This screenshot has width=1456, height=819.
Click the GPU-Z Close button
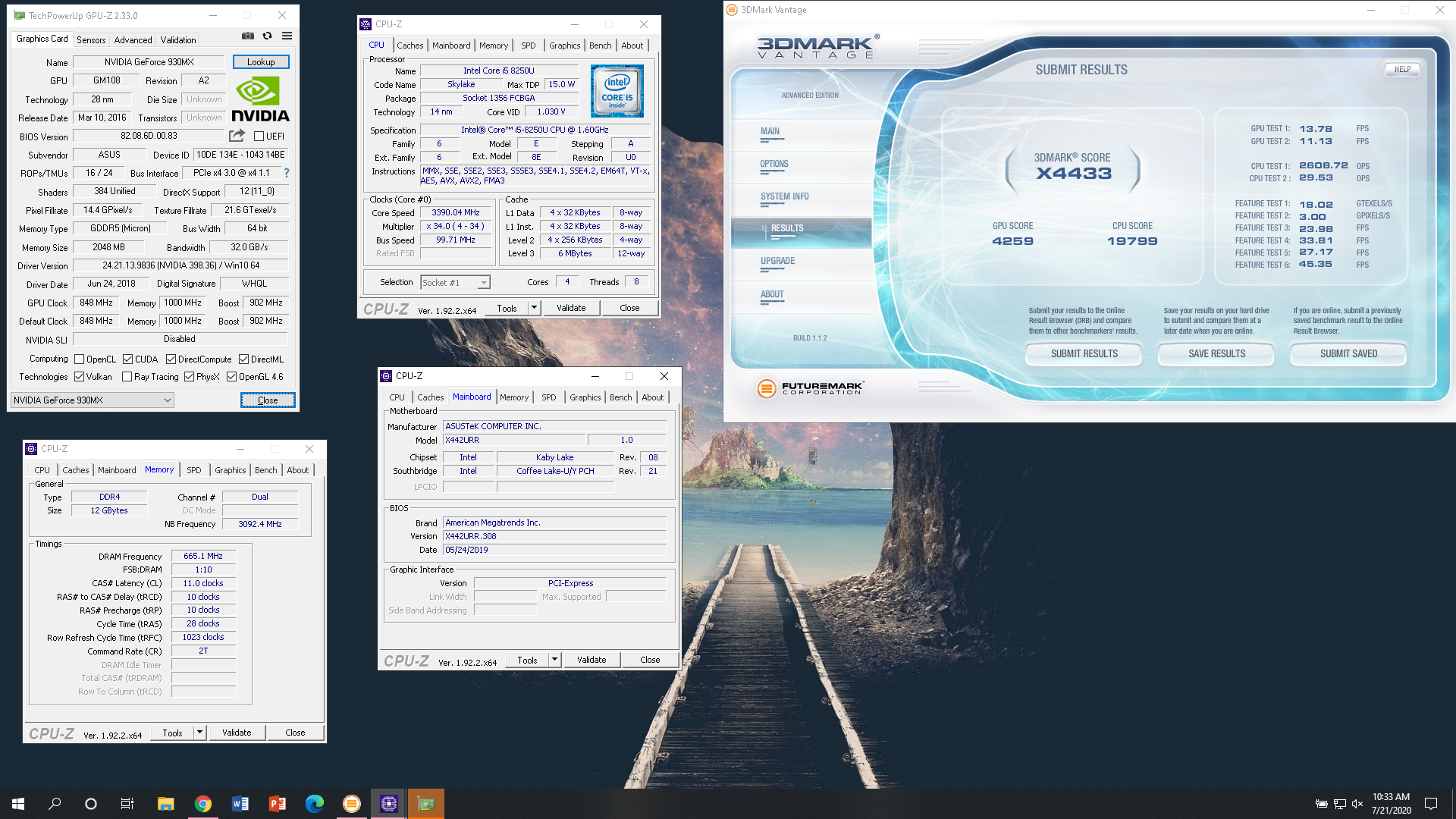pos(268,400)
